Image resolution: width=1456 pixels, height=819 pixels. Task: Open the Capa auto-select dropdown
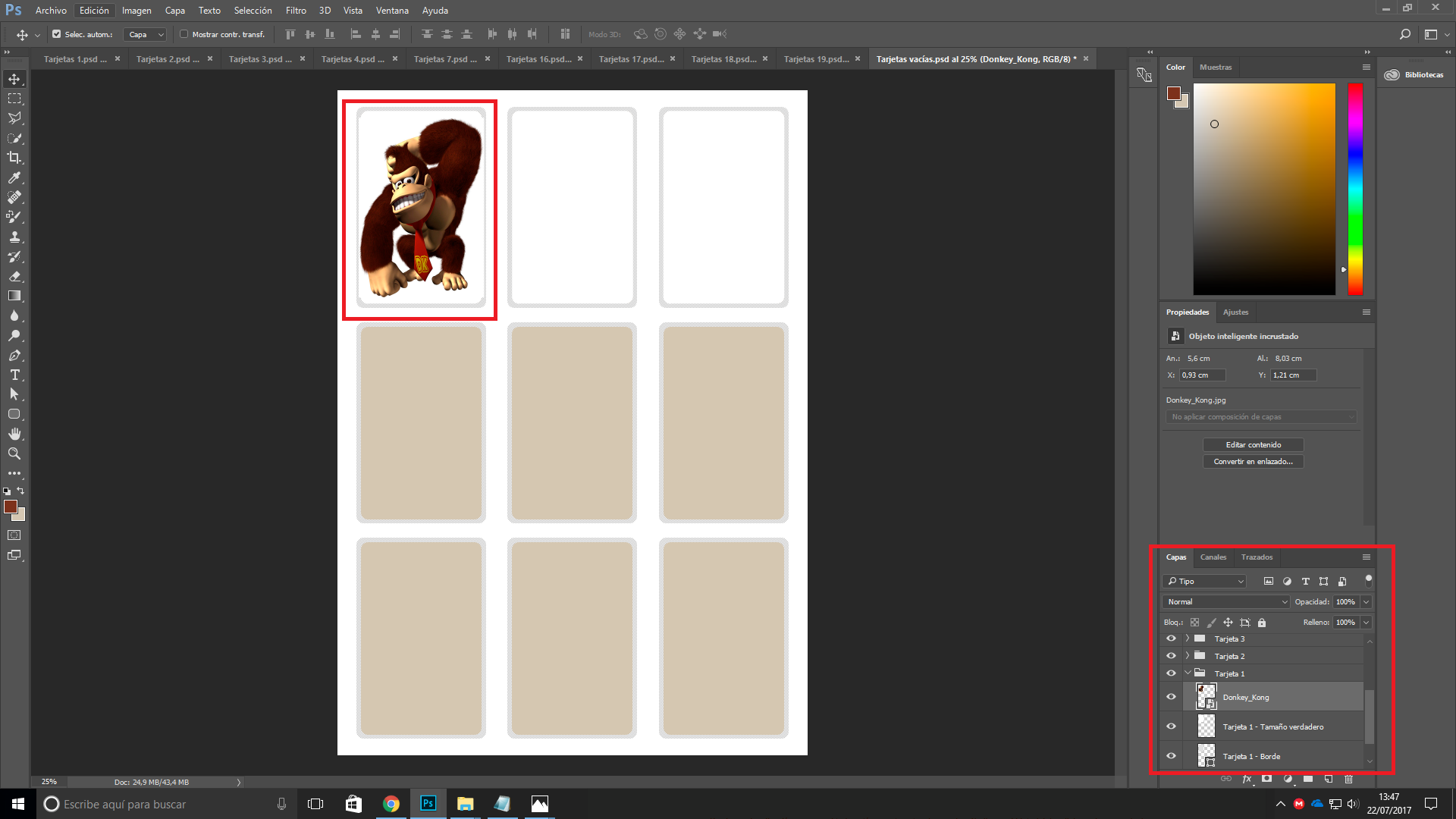point(145,34)
